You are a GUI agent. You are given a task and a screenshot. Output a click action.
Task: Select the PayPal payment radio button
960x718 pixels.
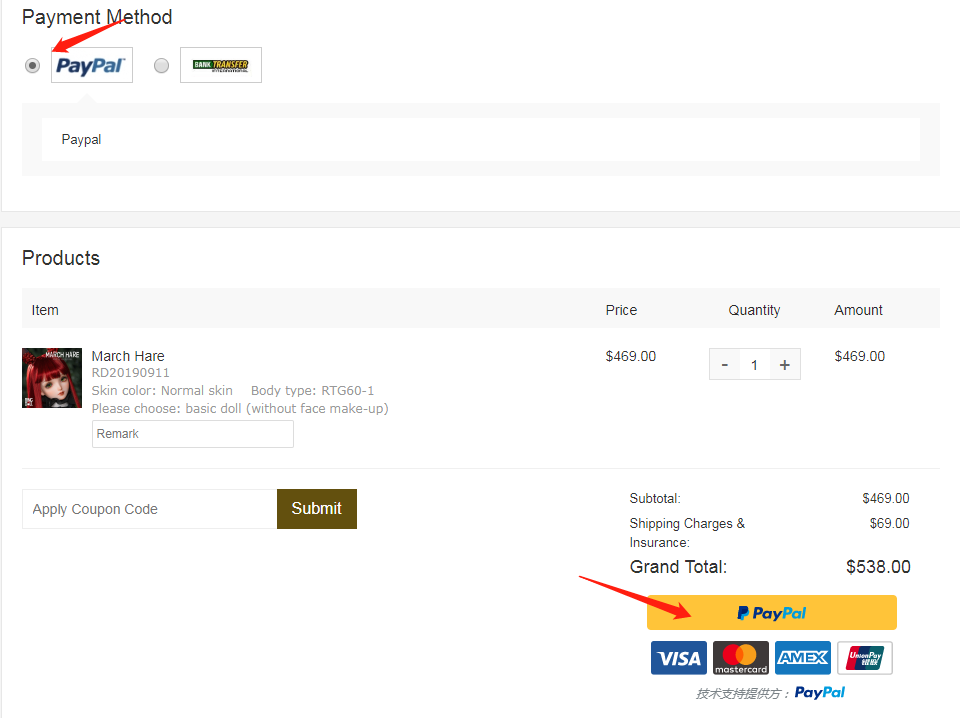point(32,65)
